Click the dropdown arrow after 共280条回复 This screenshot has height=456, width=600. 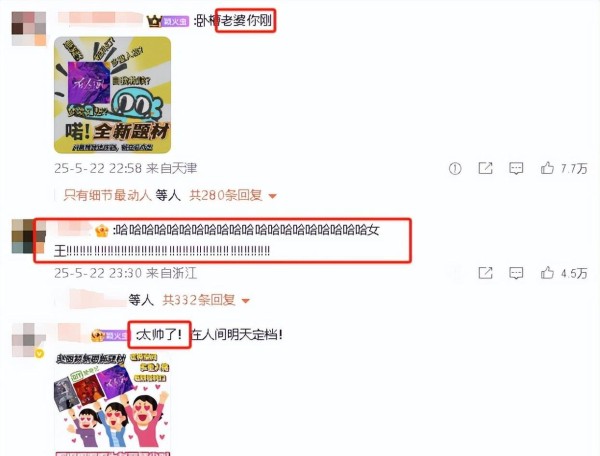(x=272, y=196)
